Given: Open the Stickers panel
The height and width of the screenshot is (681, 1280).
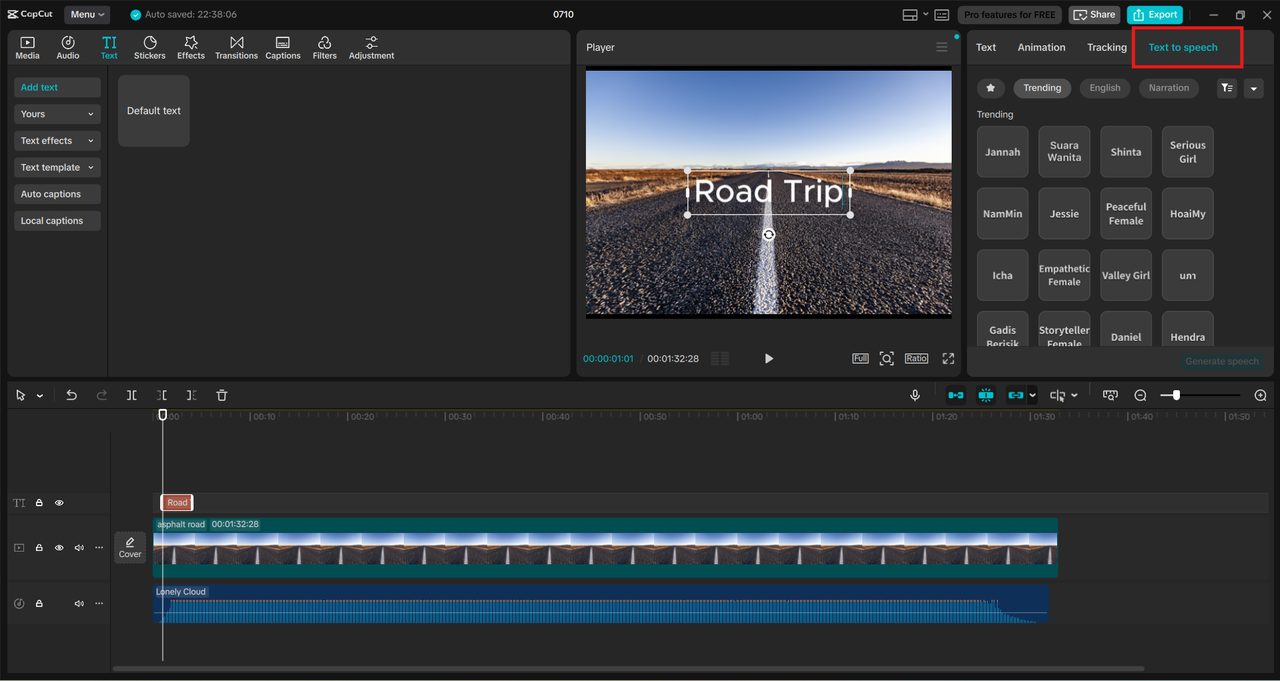Looking at the screenshot, I should click(150, 47).
